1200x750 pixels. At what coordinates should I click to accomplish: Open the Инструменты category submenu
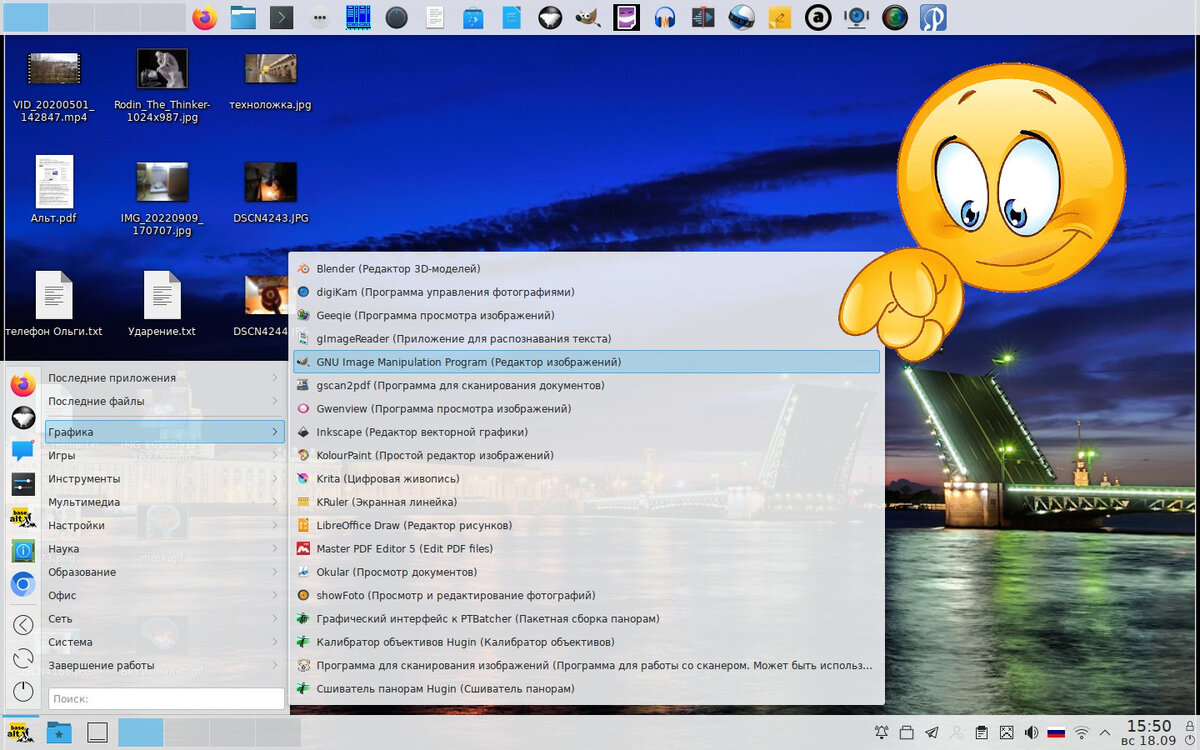165,478
